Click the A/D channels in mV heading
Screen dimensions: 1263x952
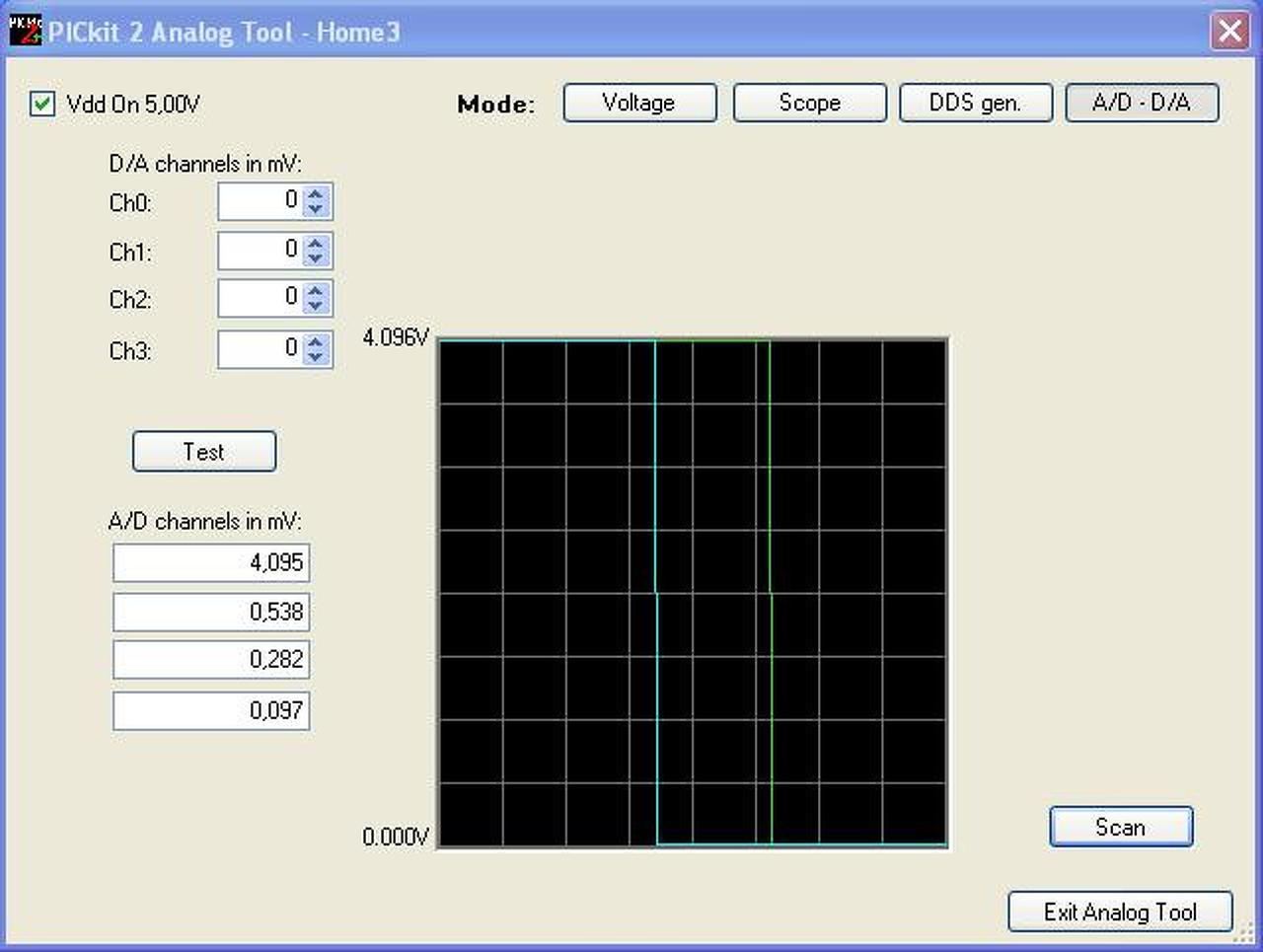205,521
